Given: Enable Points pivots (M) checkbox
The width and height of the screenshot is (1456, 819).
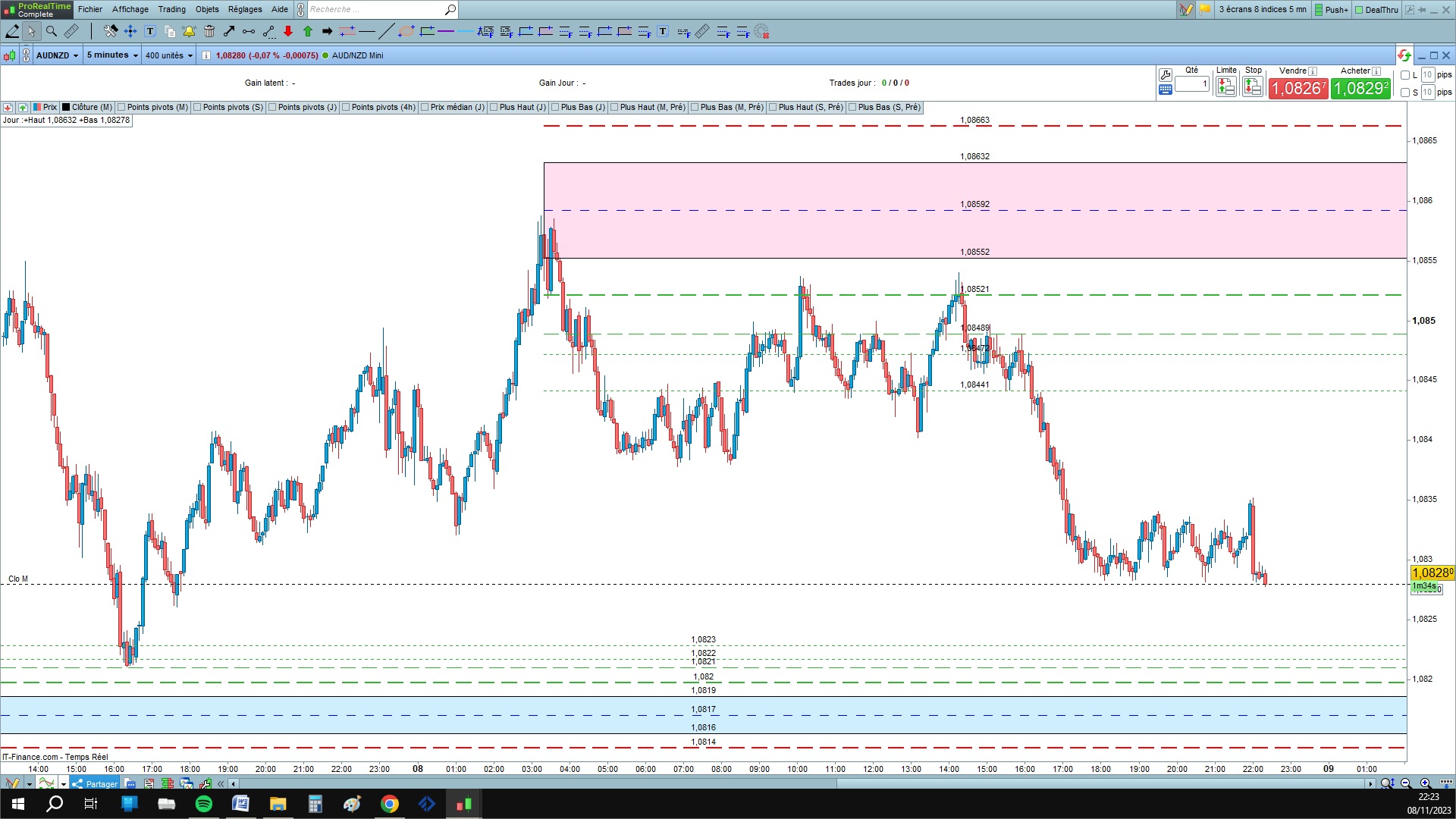Looking at the screenshot, I should pyautogui.click(x=121, y=107).
